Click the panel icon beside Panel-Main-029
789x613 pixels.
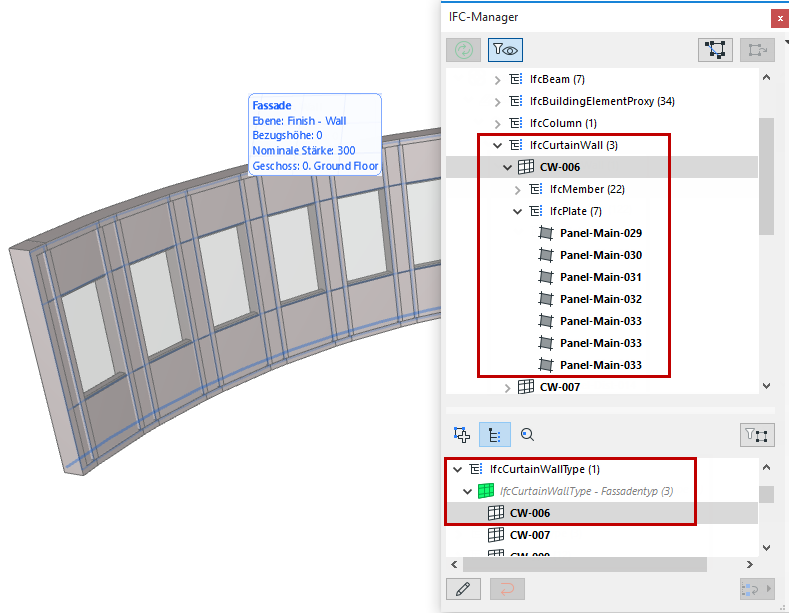546,233
